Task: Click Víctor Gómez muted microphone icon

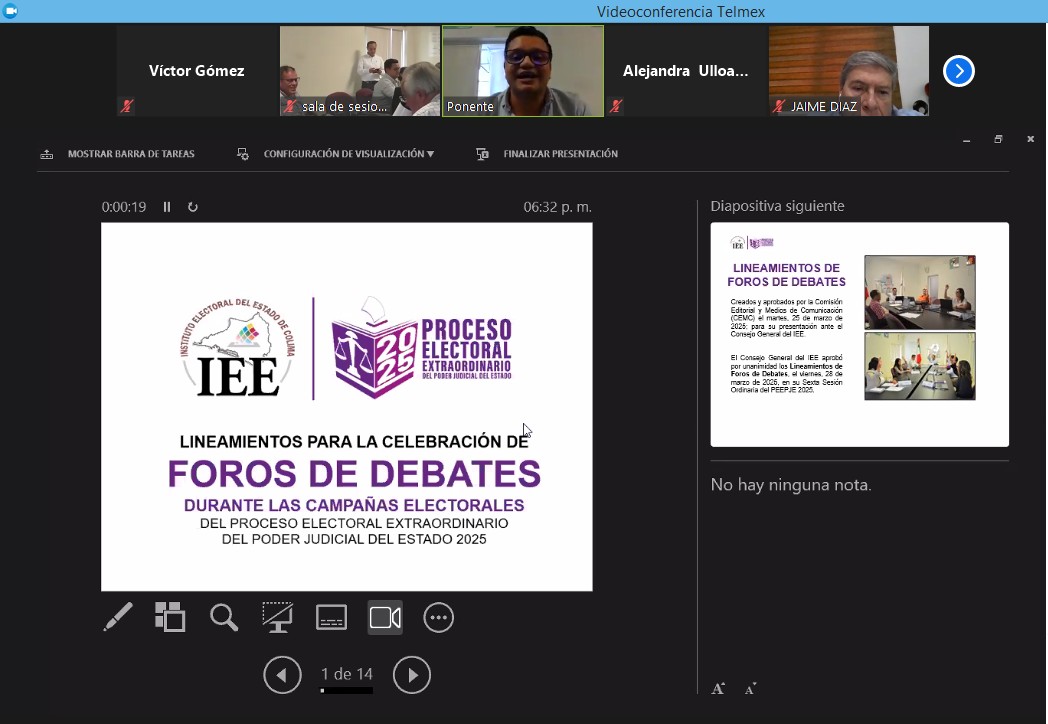Action: click(126, 106)
